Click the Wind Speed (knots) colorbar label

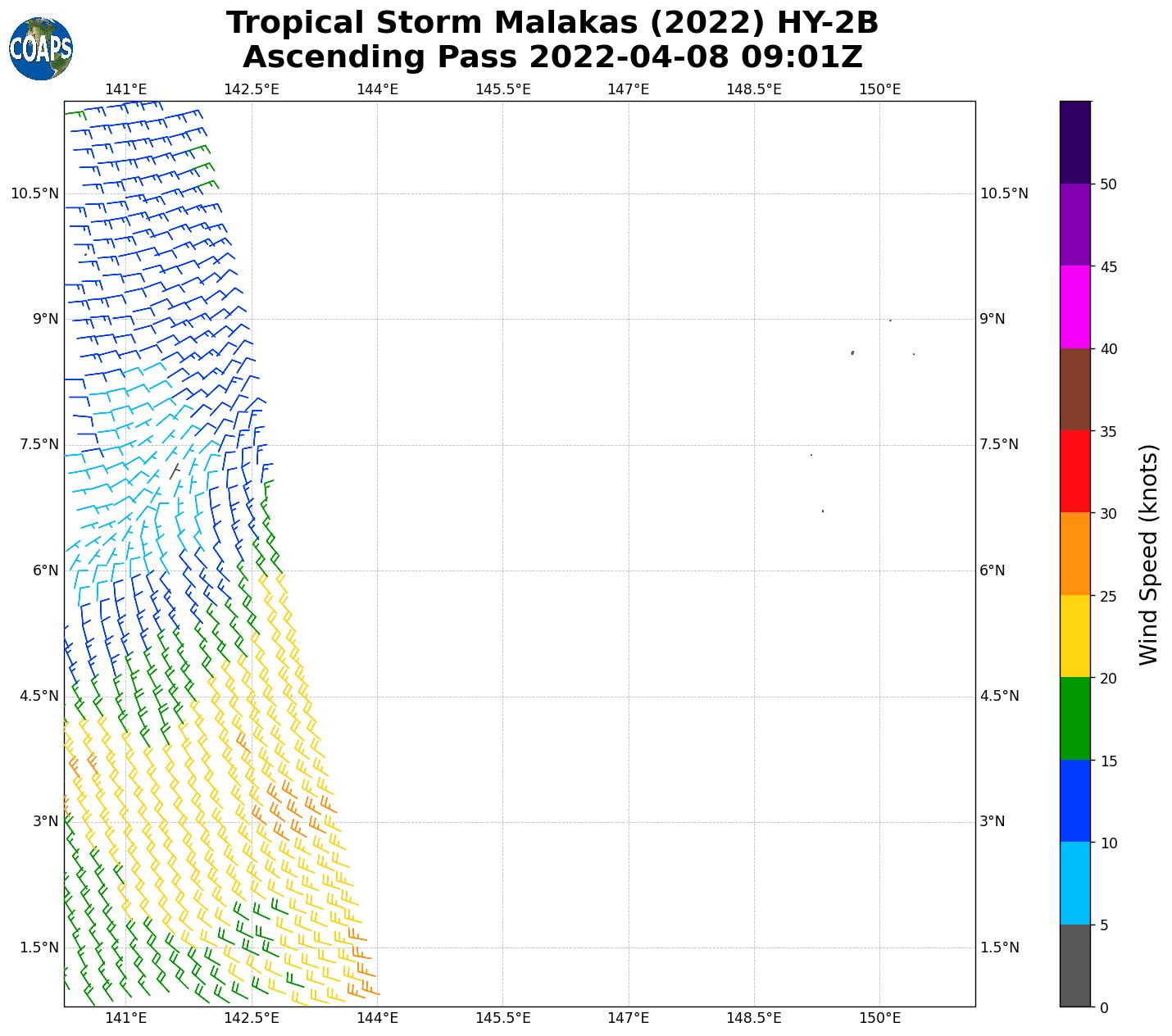(x=1149, y=554)
